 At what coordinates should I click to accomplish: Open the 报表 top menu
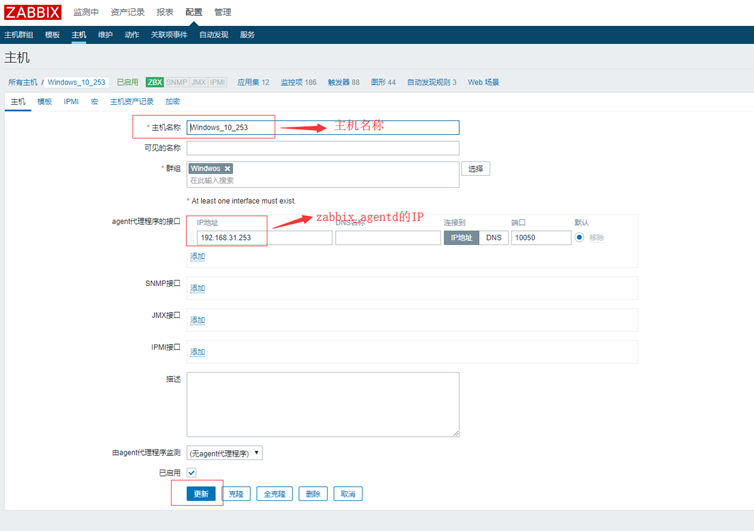tap(165, 12)
